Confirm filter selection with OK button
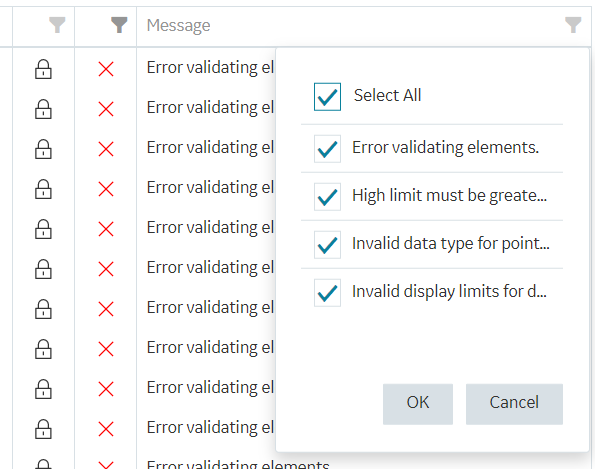Image resolution: width=595 pixels, height=469 pixels. 418,404
